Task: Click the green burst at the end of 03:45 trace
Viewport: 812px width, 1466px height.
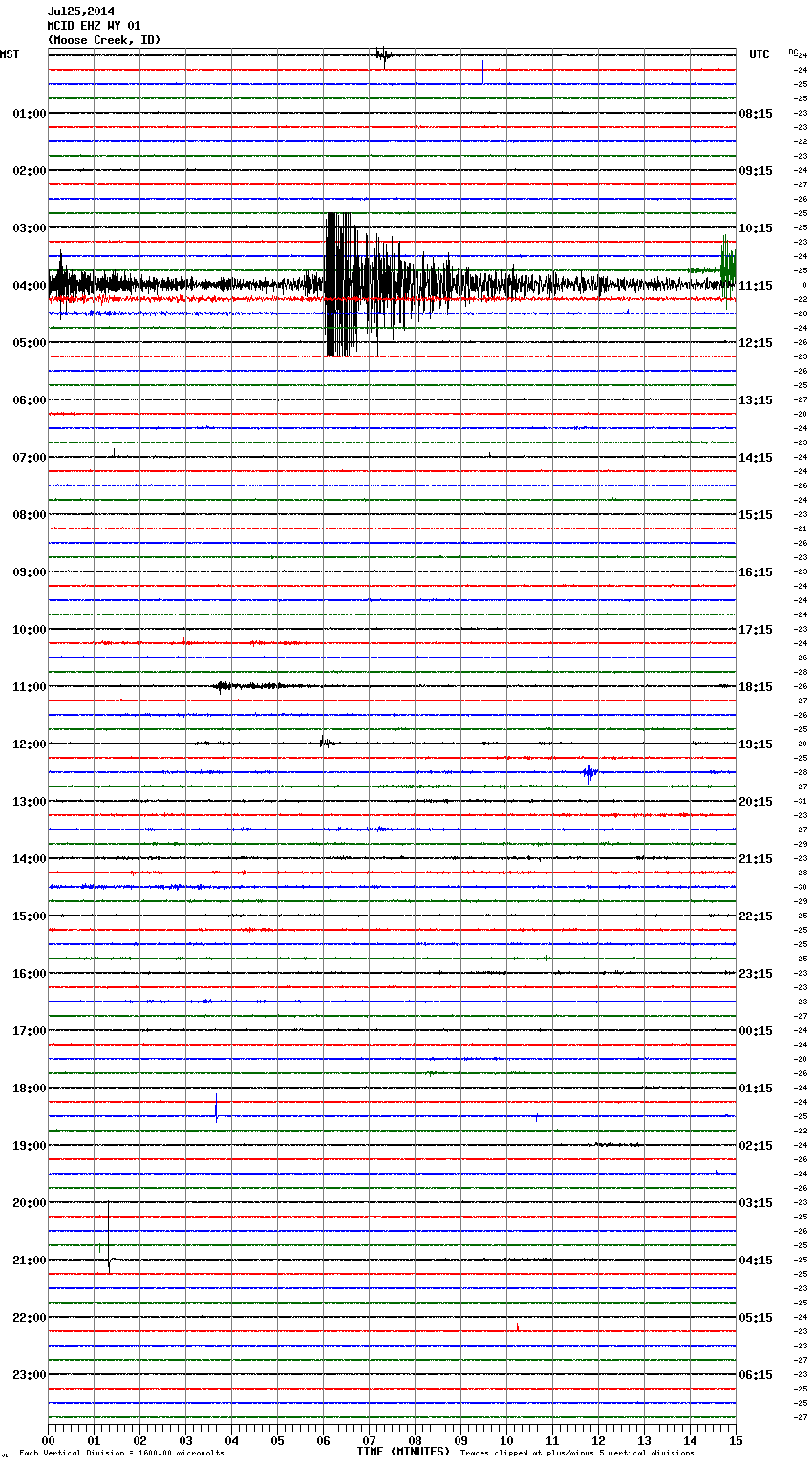Action: click(x=727, y=270)
